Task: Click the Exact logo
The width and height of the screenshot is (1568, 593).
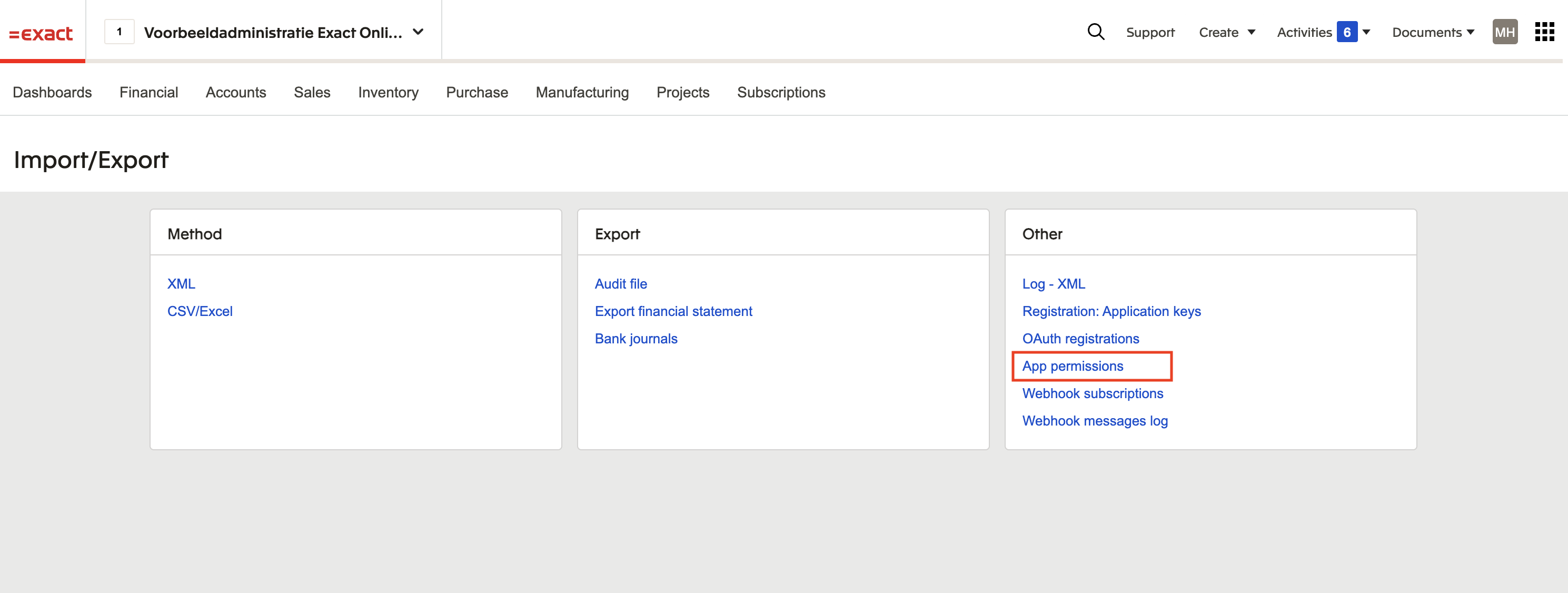Action: [x=42, y=34]
